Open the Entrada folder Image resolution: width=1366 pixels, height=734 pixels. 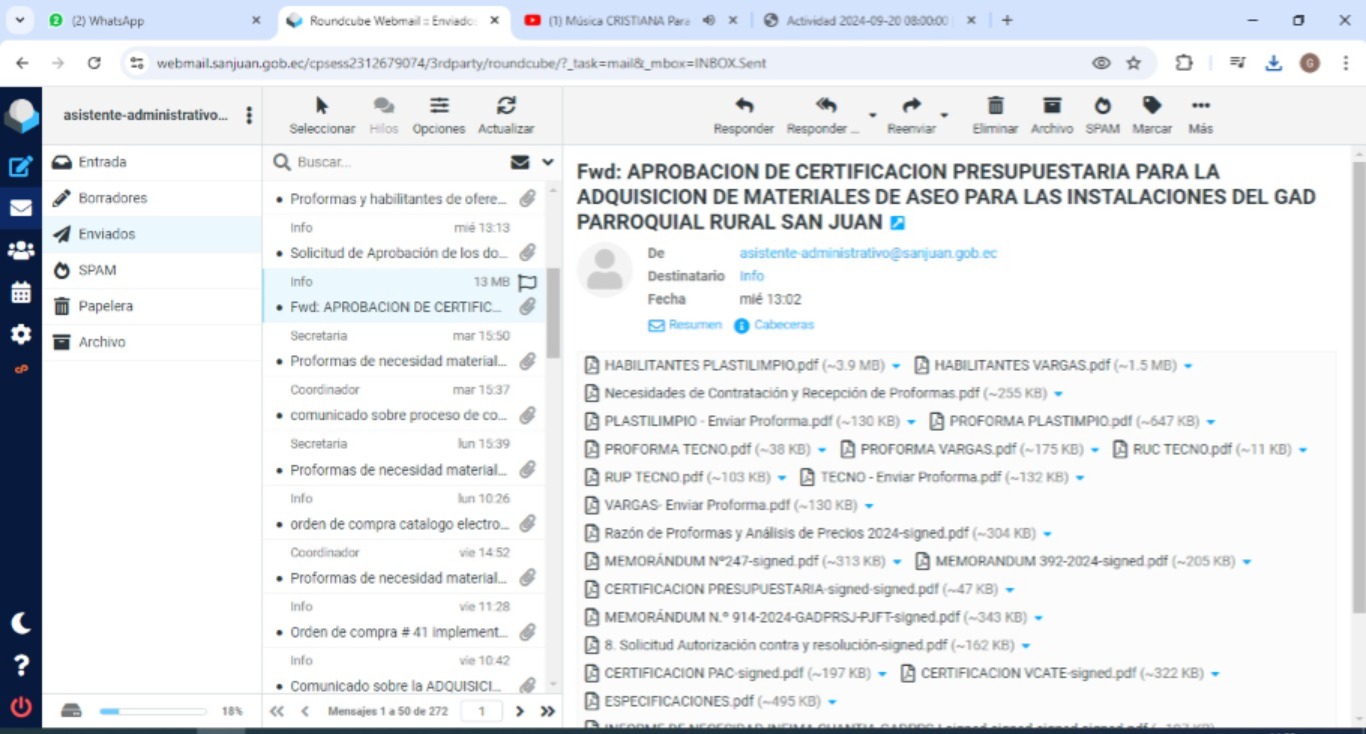coord(102,162)
